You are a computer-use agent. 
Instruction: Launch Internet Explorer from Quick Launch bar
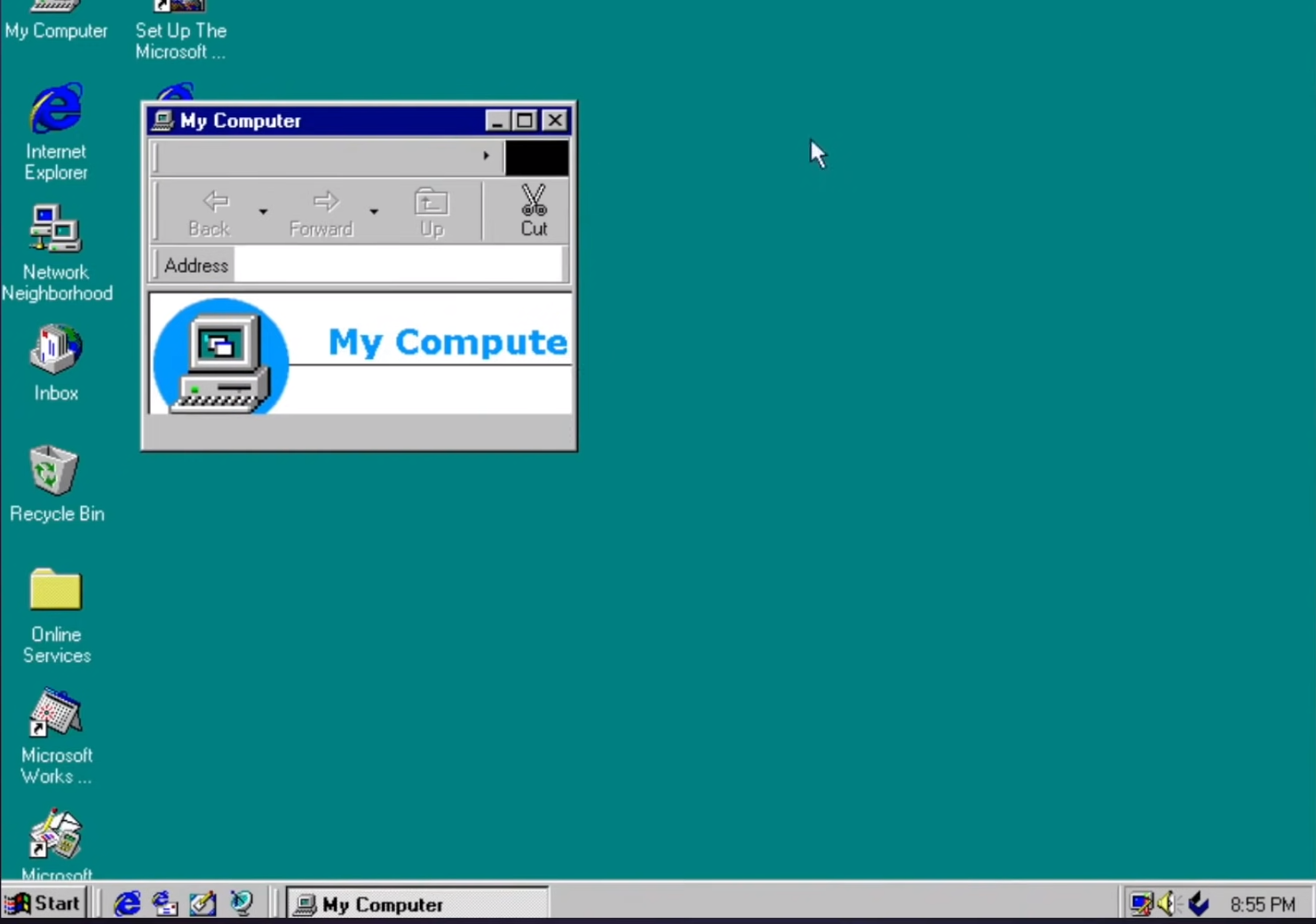(127, 904)
